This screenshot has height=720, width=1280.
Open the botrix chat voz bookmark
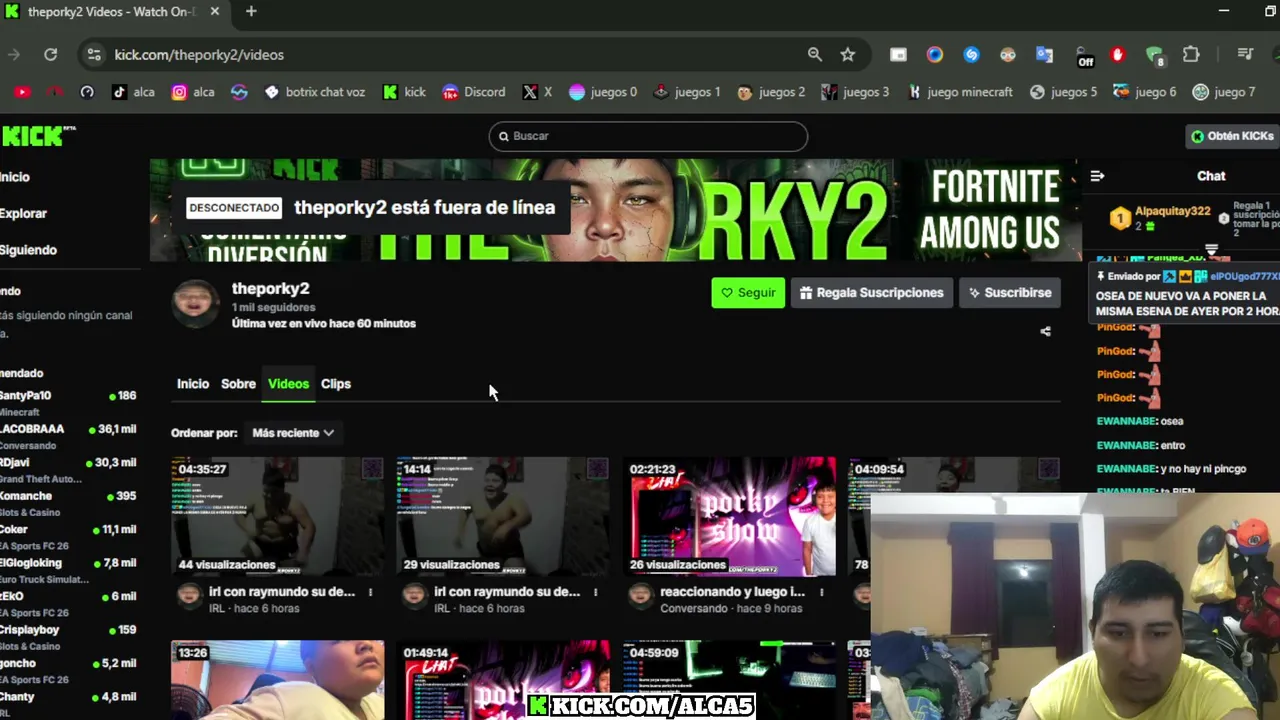tap(315, 92)
